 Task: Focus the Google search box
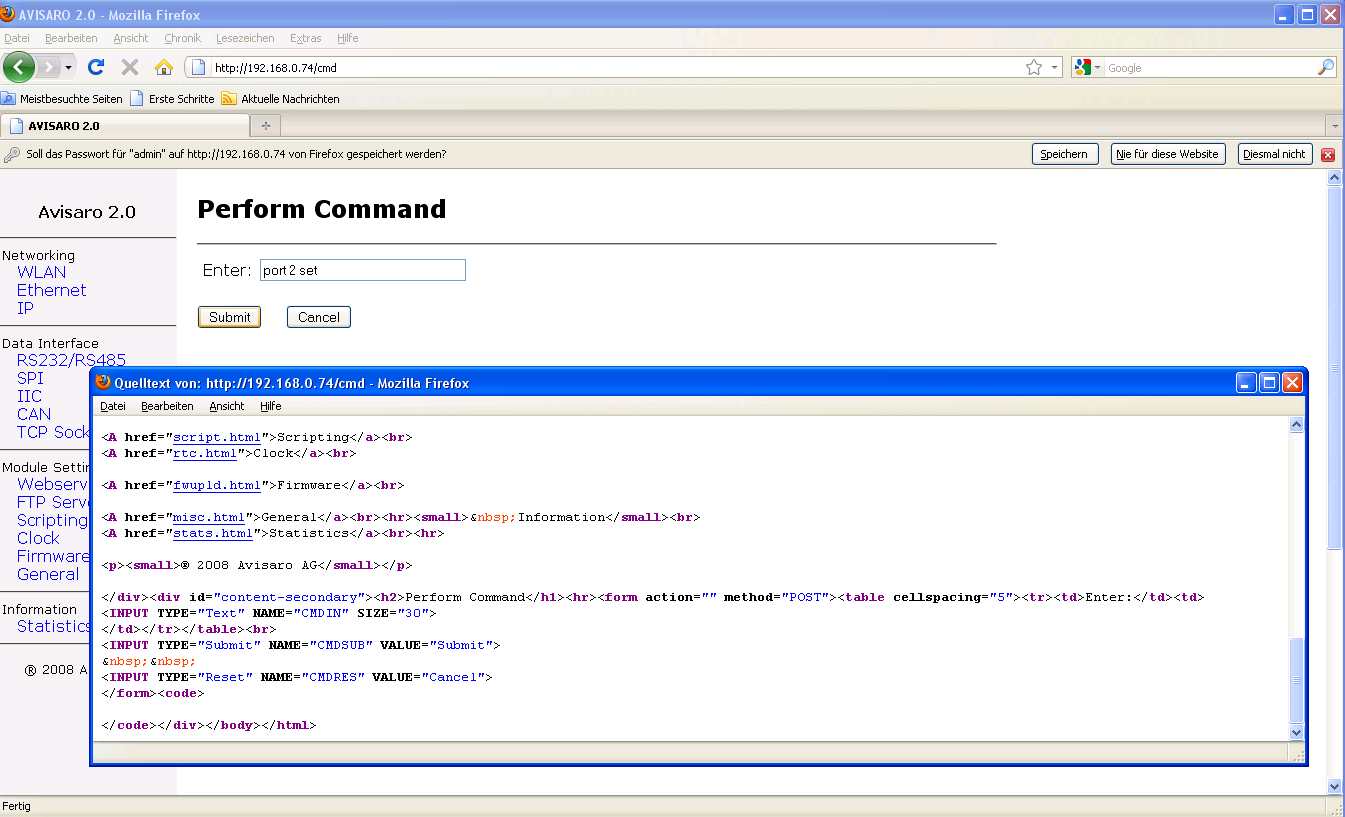click(x=1210, y=68)
